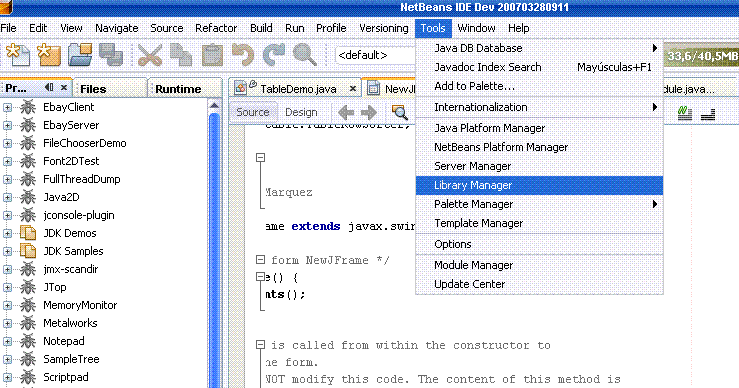The width and height of the screenshot is (739, 388).
Task: Expand the FileChooserDemo project node
Action: [x=8, y=143]
